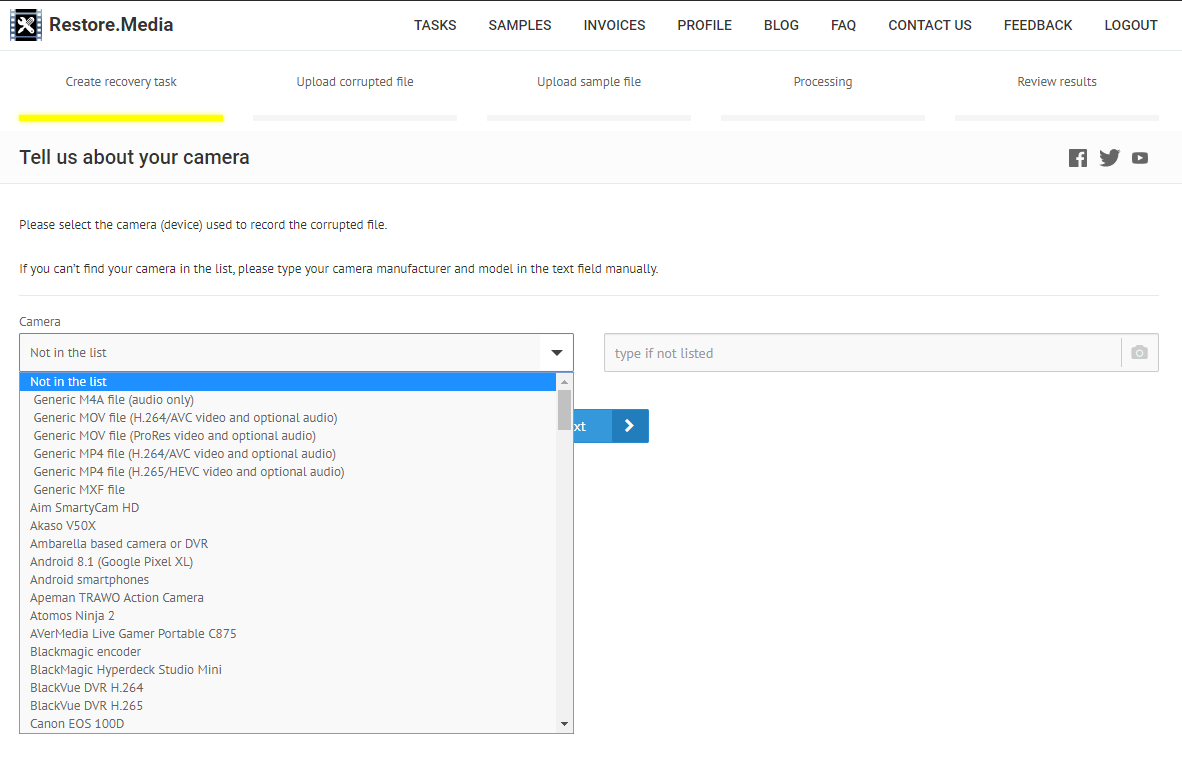Open the Twitter bird icon
The width and height of the screenshot is (1182, 757).
coord(1109,158)
